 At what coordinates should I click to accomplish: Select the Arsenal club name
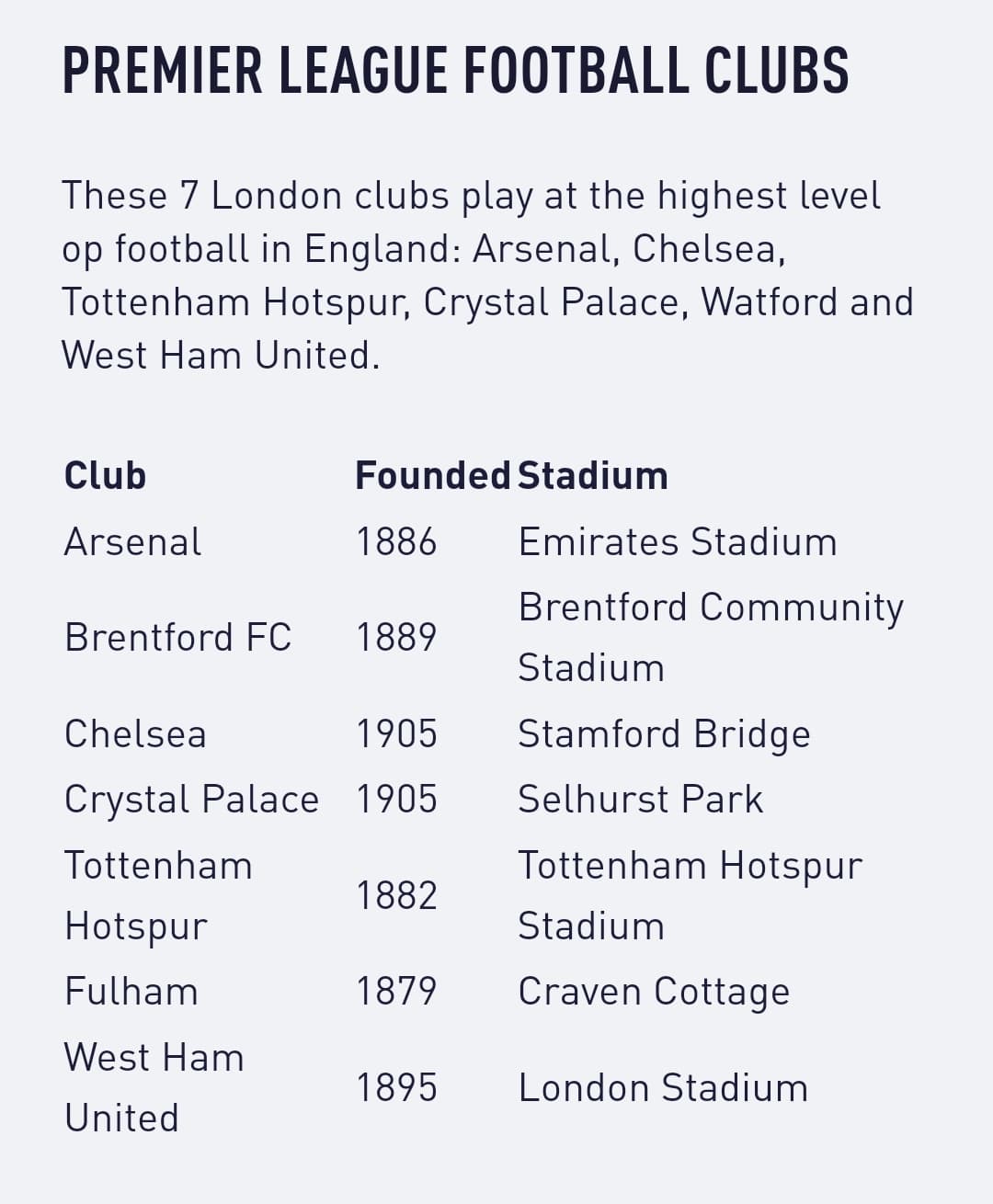(132, 542)
